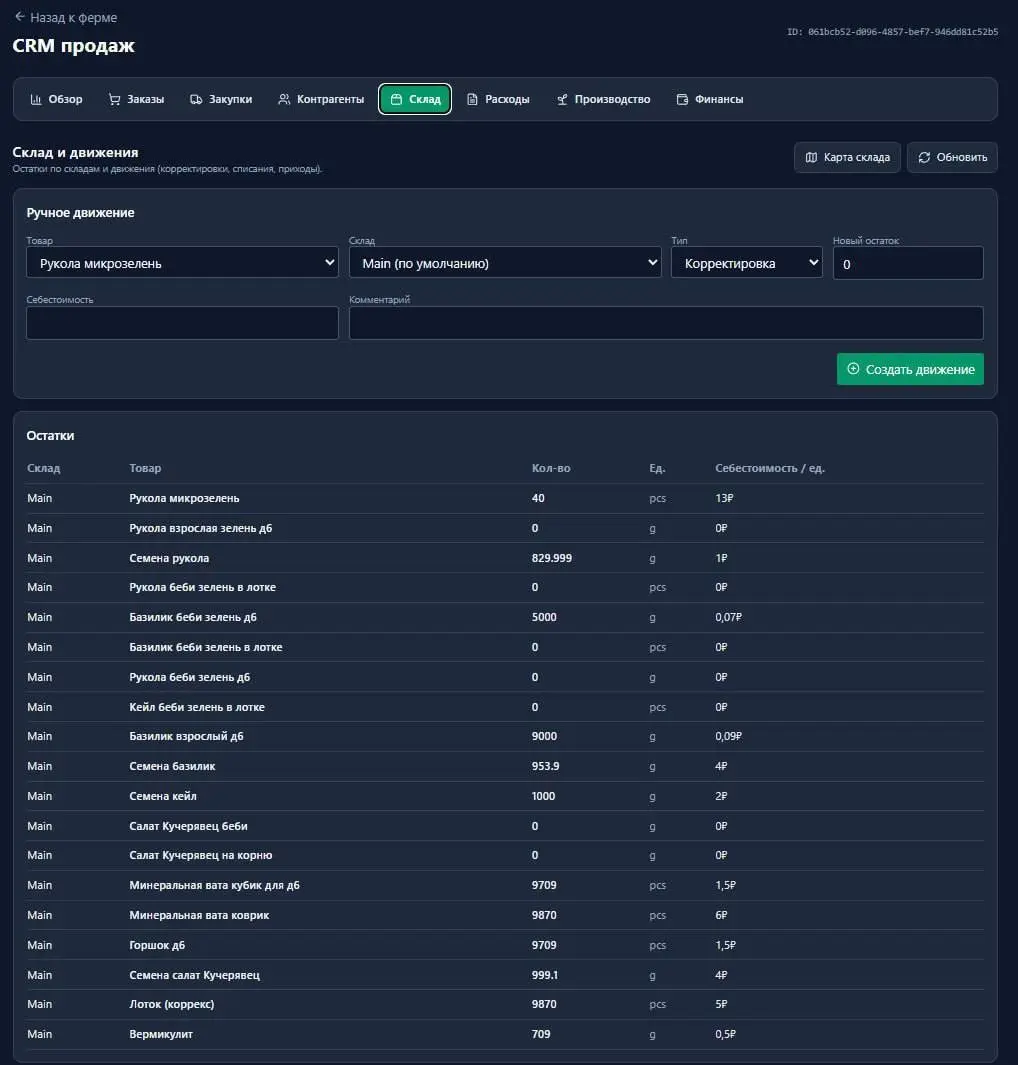This screenshot has width=1018, height=1065.
Task: Select the 'Рукола беби зелень д6' row
Action: pos(505,676)
